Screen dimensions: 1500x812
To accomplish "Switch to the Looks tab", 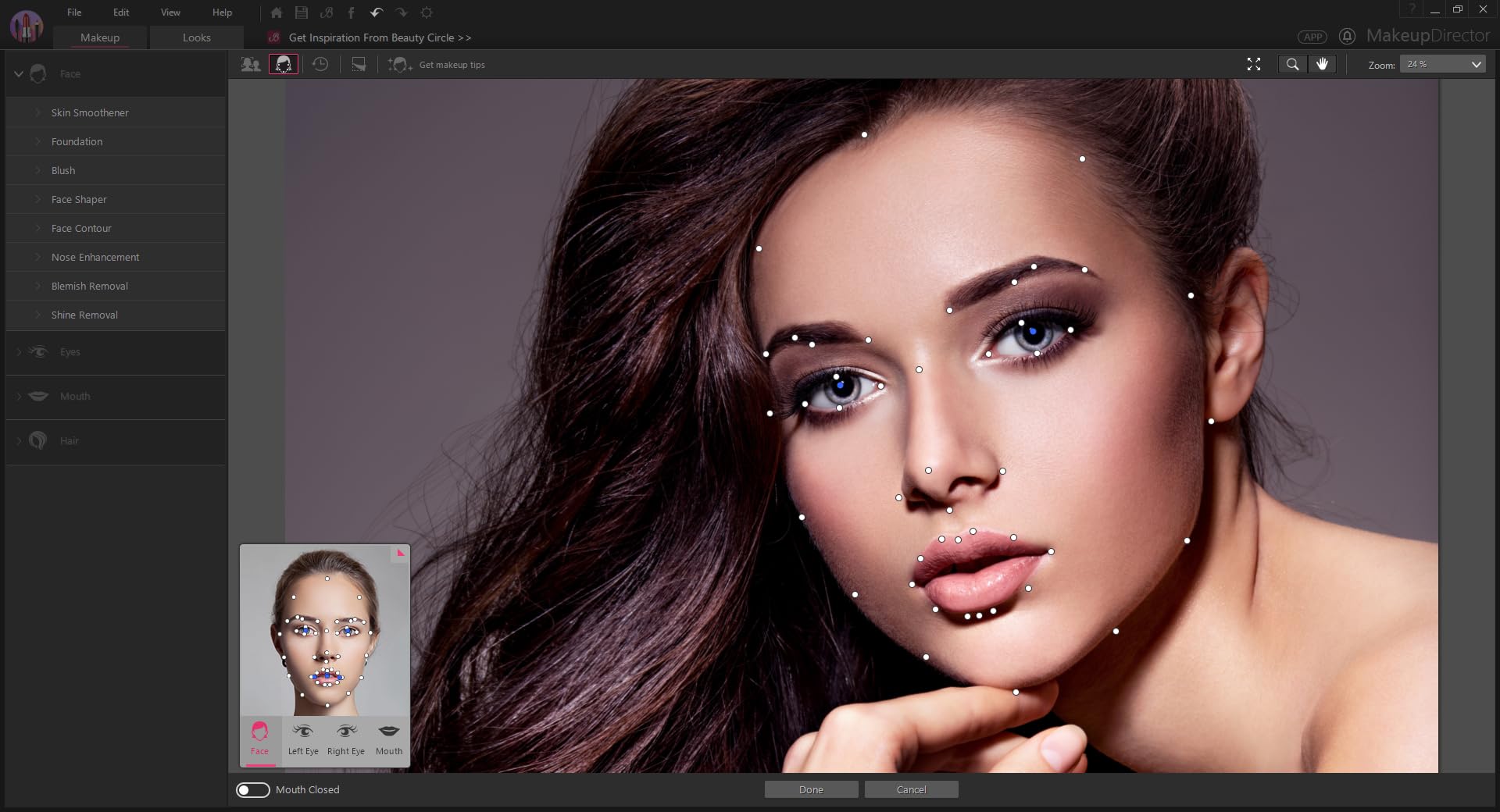I will (196, 37).
